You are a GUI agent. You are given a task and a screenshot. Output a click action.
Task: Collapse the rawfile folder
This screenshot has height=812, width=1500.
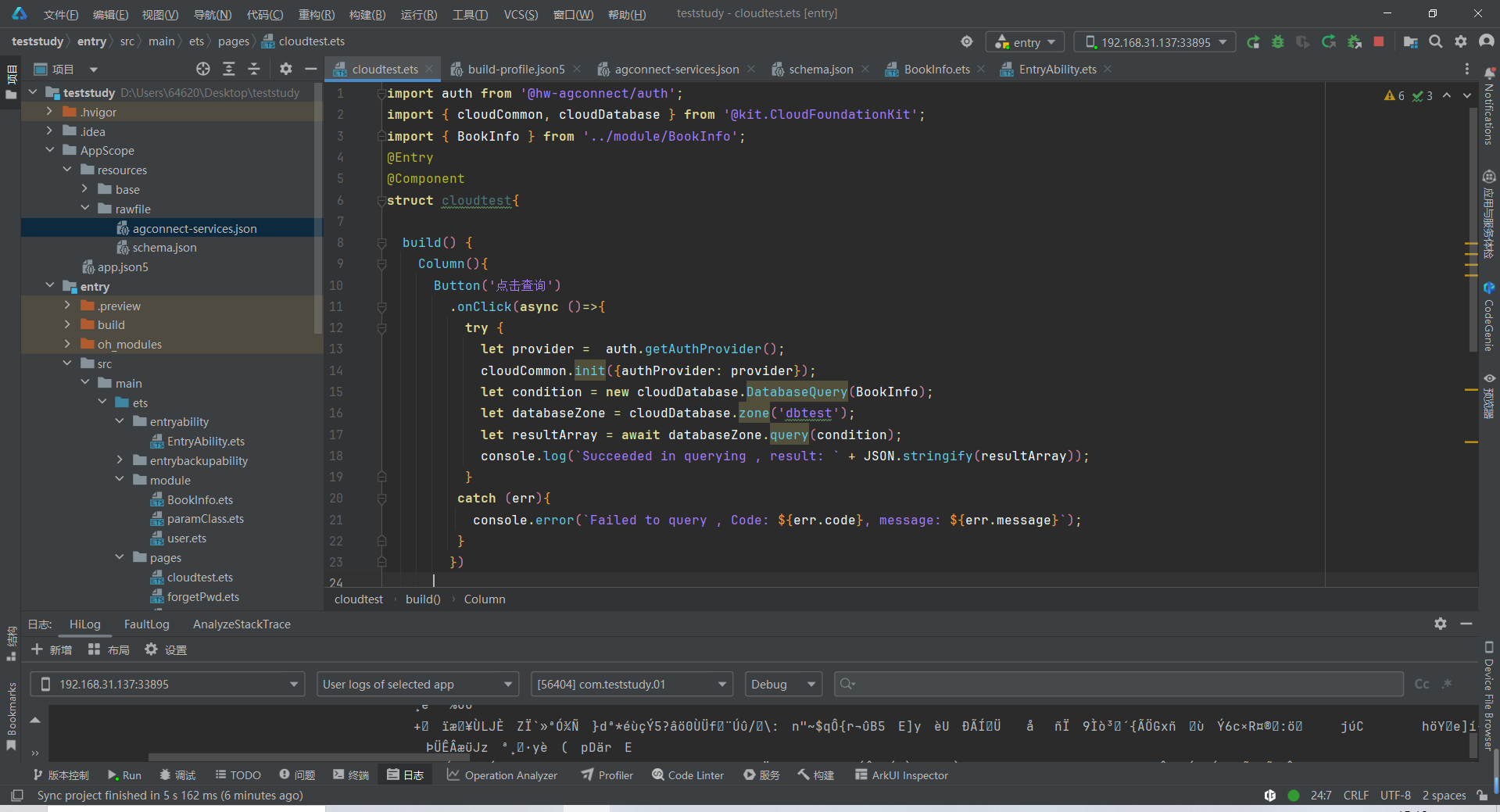click(85, 209)
